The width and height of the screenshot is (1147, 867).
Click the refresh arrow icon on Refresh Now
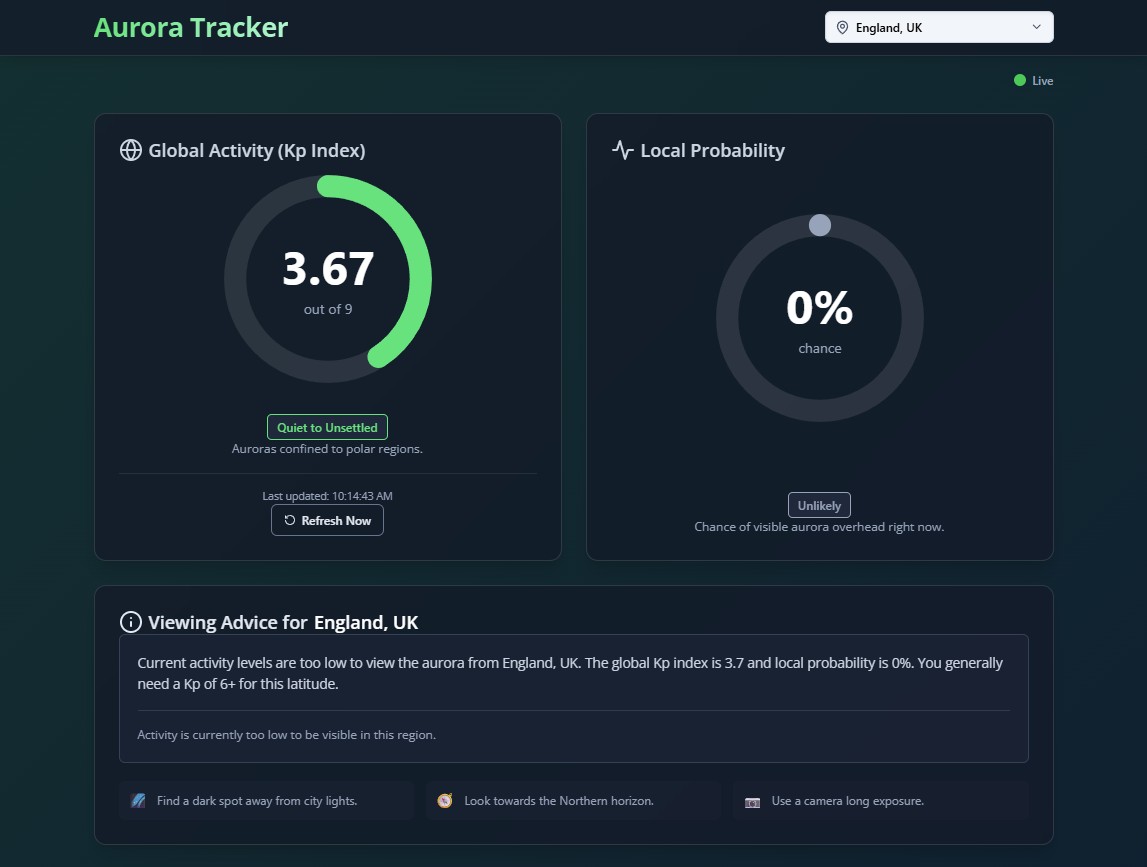pos(291,520)
